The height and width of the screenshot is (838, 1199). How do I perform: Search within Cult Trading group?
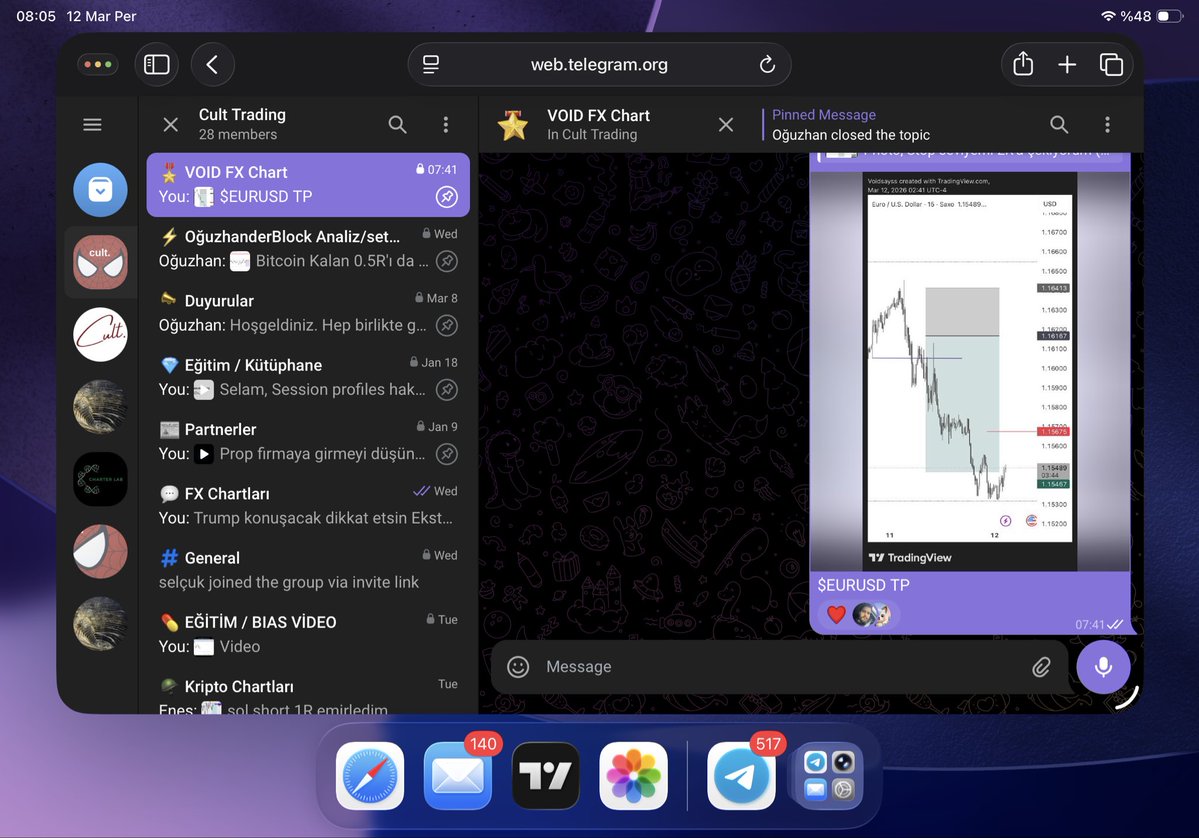[397, 125]
